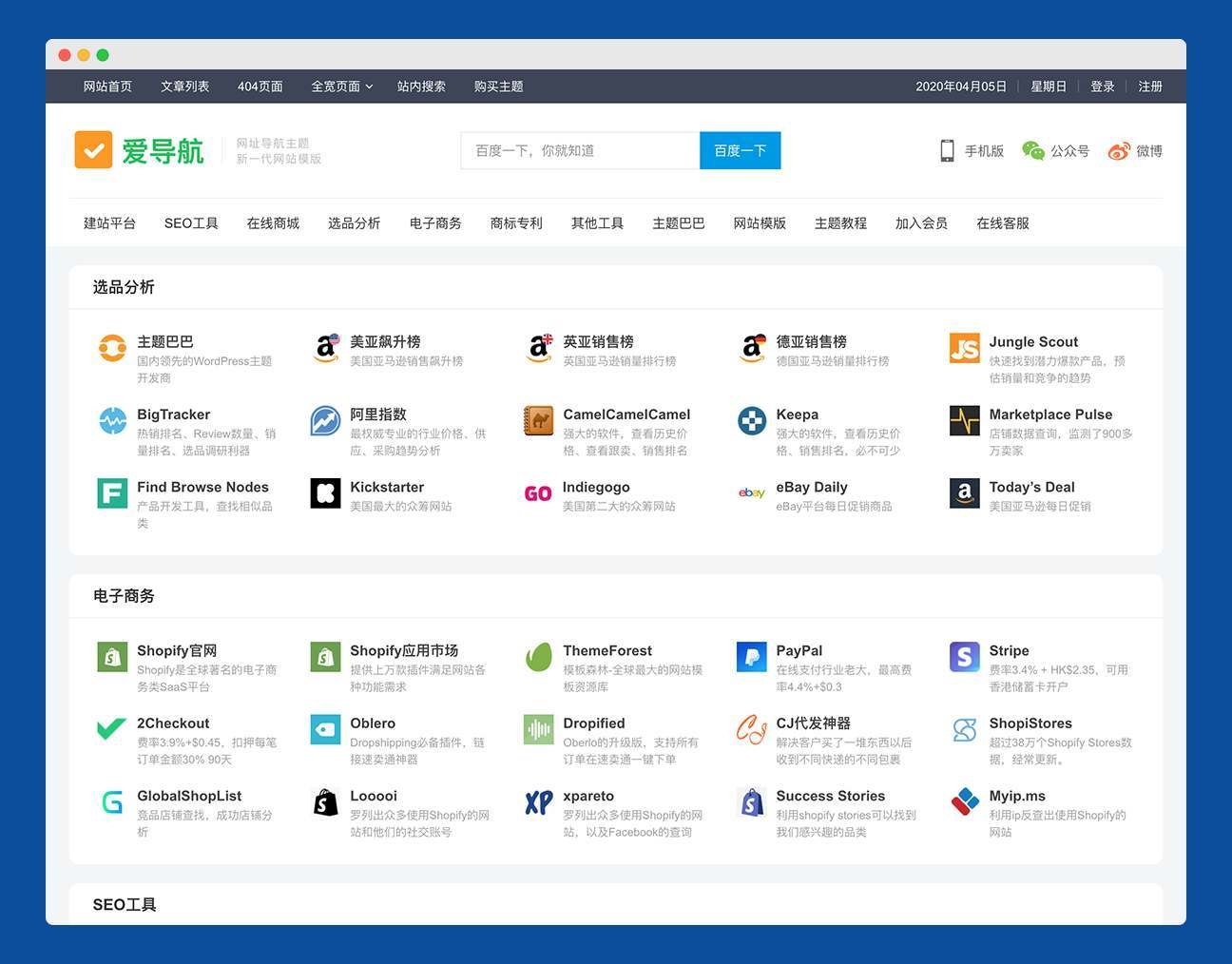Click the 微博 Weibo icon

(1117, 150)
